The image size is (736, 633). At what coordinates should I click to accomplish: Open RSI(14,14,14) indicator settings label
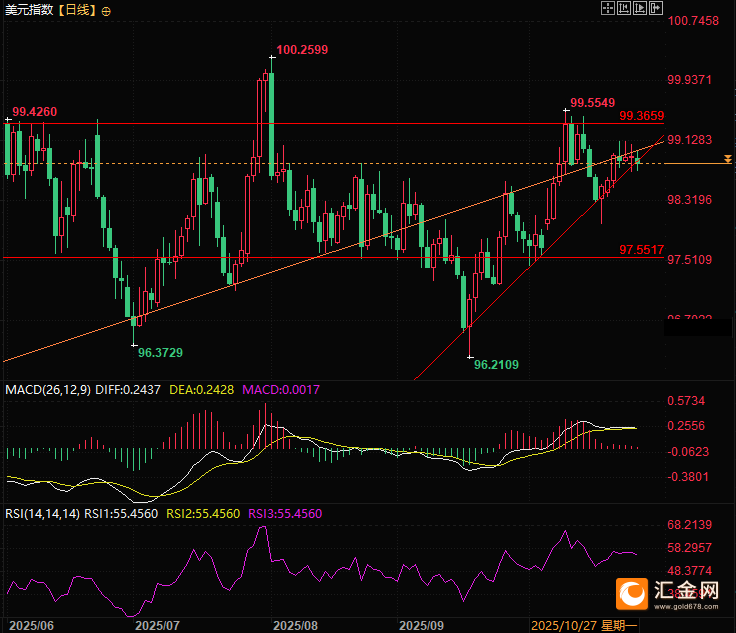pyautogui.click(x=40, y=513)
